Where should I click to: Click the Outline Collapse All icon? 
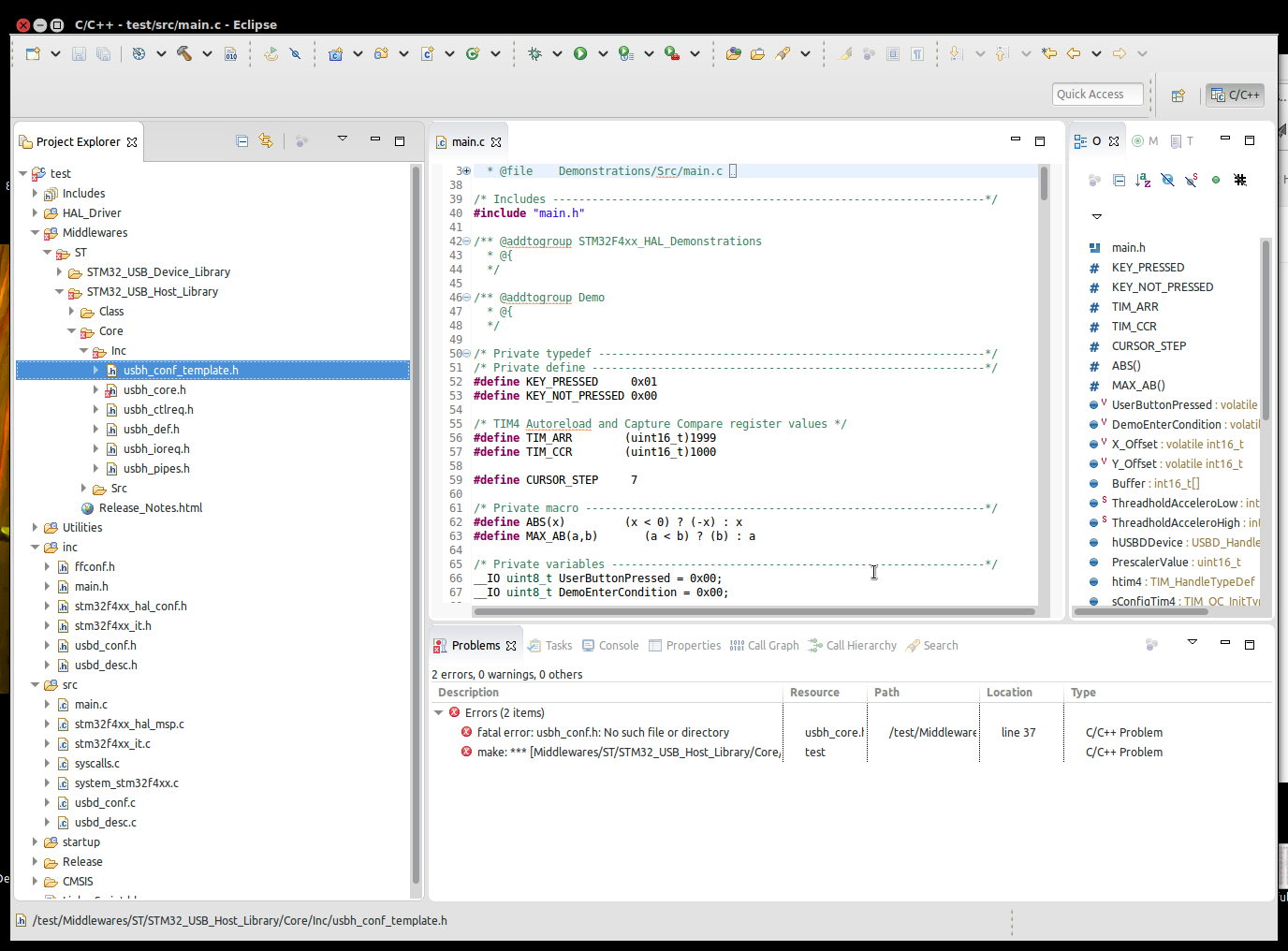point(1119,180)
